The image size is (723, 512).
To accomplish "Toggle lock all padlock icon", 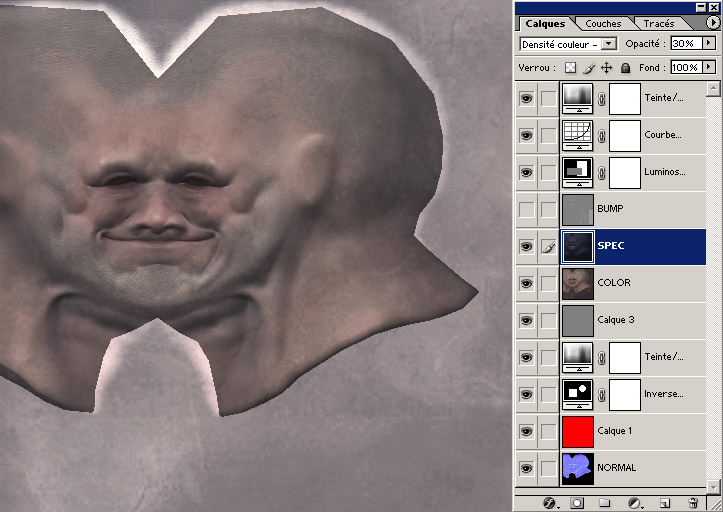I will (625, 68).
